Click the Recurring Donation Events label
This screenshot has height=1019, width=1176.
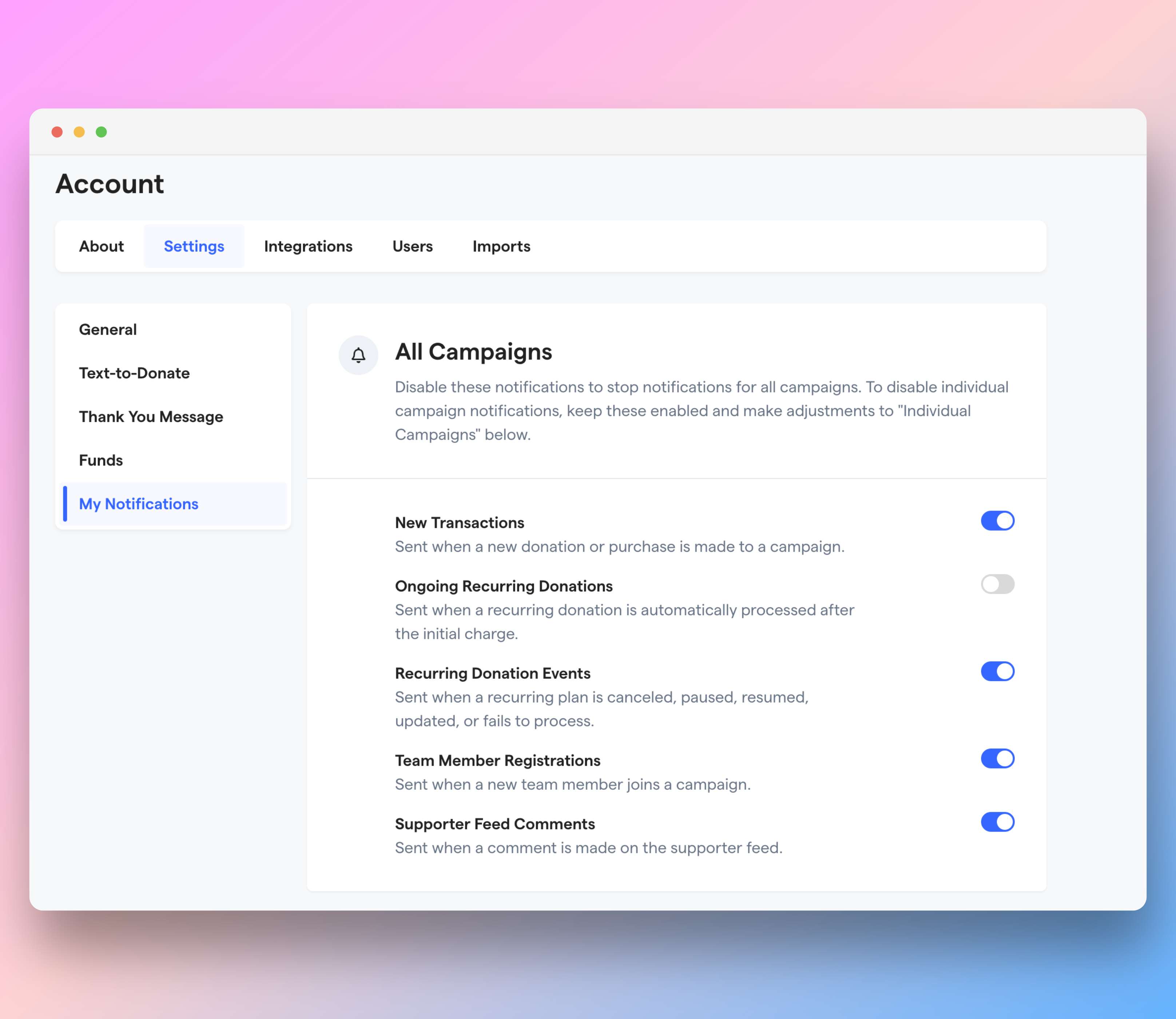point(493,673)
